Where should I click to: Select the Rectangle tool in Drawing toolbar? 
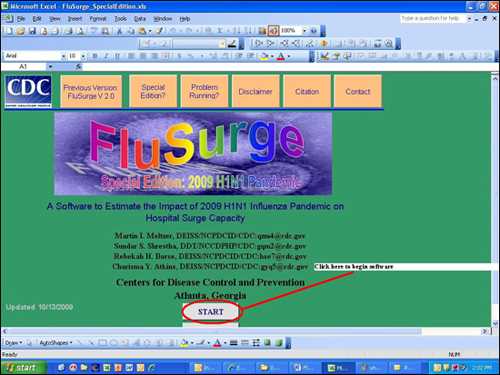102,342
